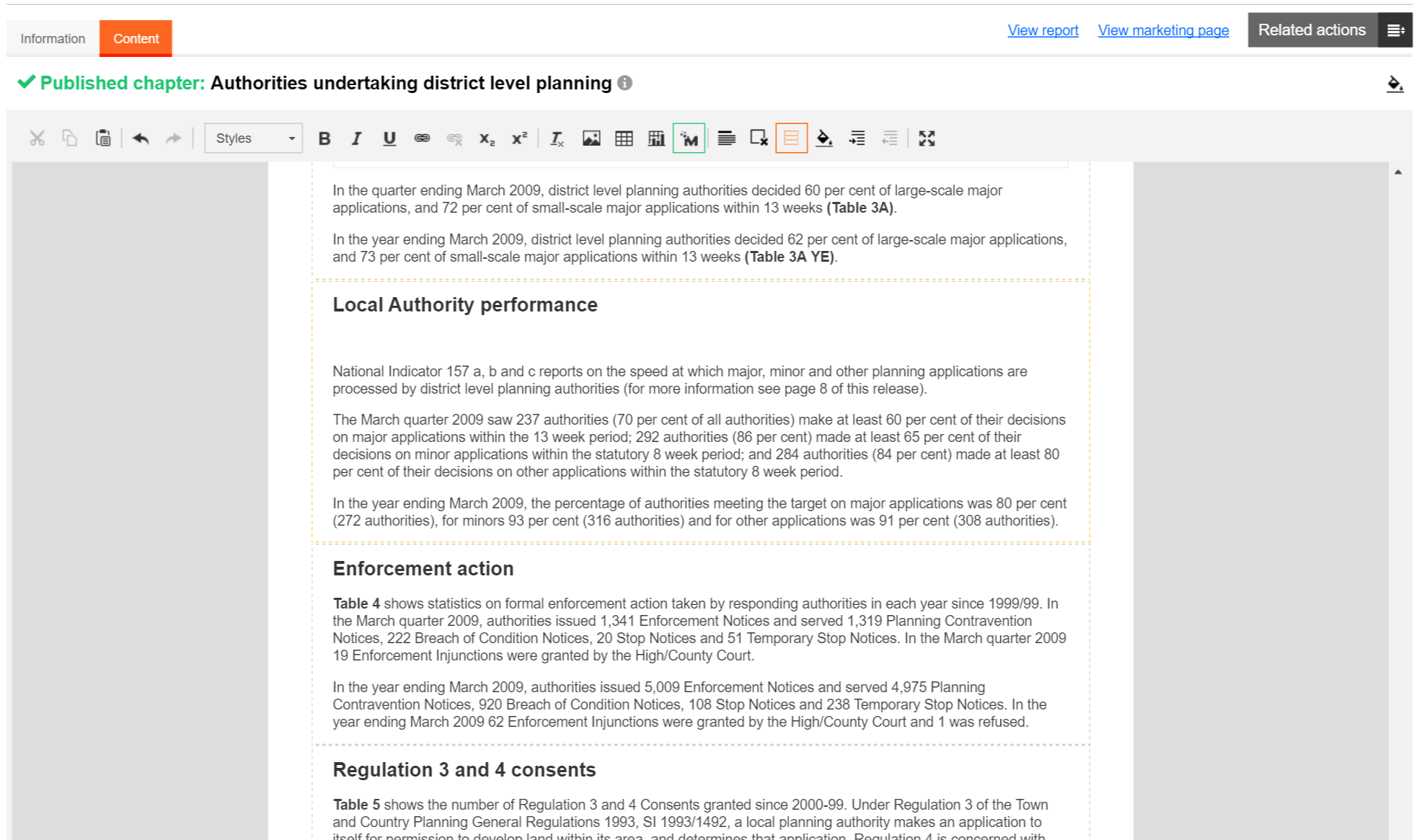Open the Related actions menu
Image resolution: width=1422 pixels, height=840 pixels.
click(1312, 30)
